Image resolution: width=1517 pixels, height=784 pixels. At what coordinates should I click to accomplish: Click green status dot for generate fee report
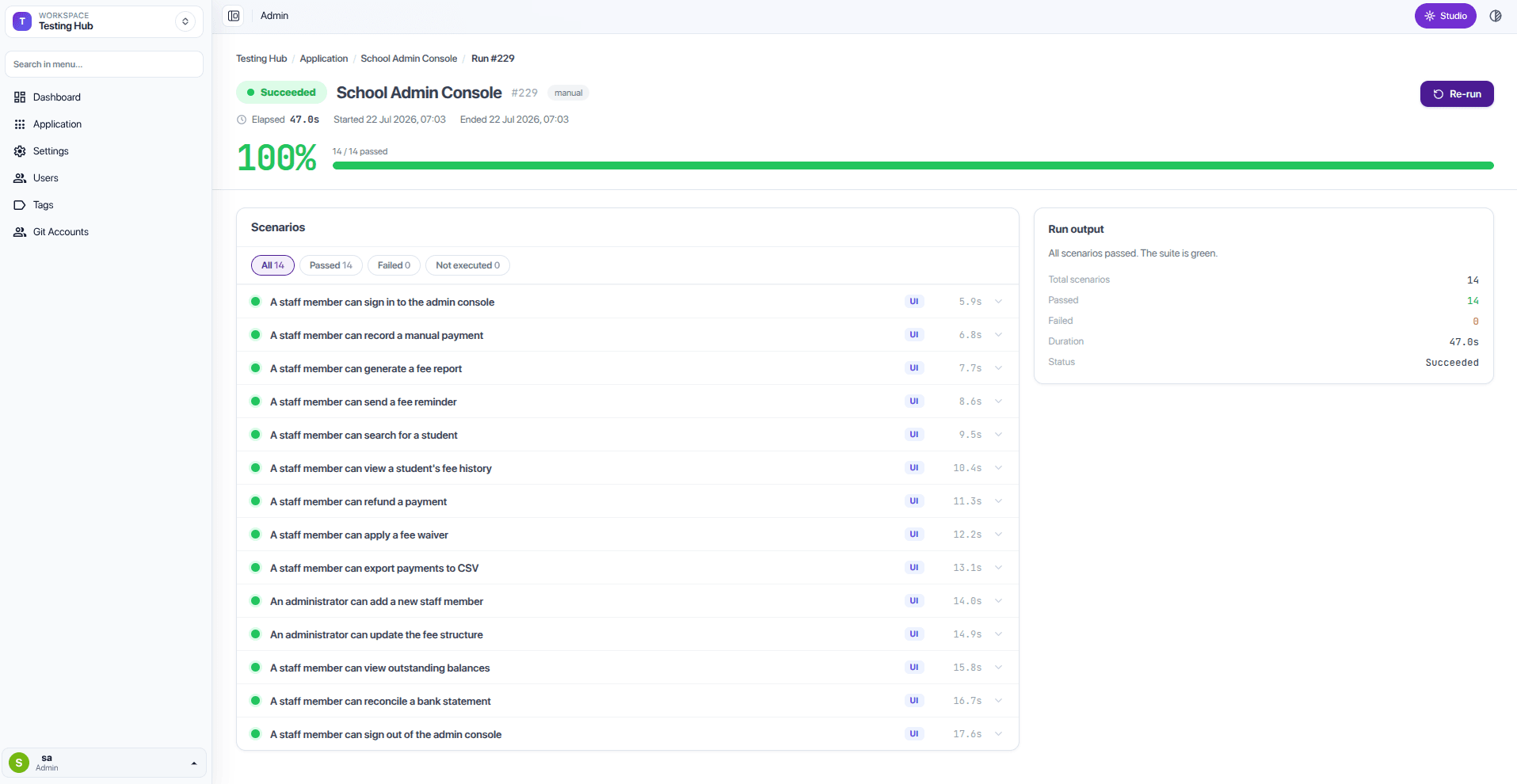pyautogui.click(x=256, y=368)
